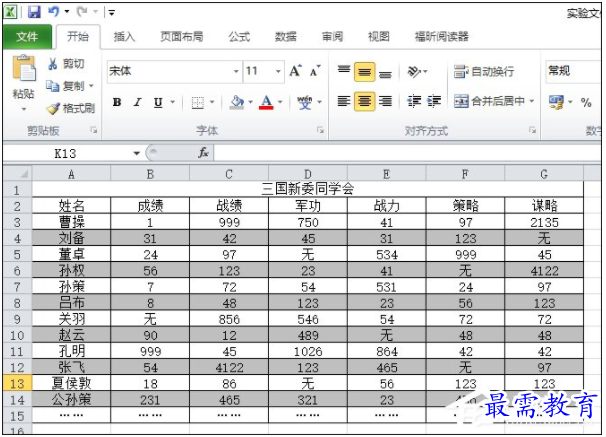This screenshot has height=437, width=606.
Task: Click in the formula bar input
Action: tap(408, 153)
